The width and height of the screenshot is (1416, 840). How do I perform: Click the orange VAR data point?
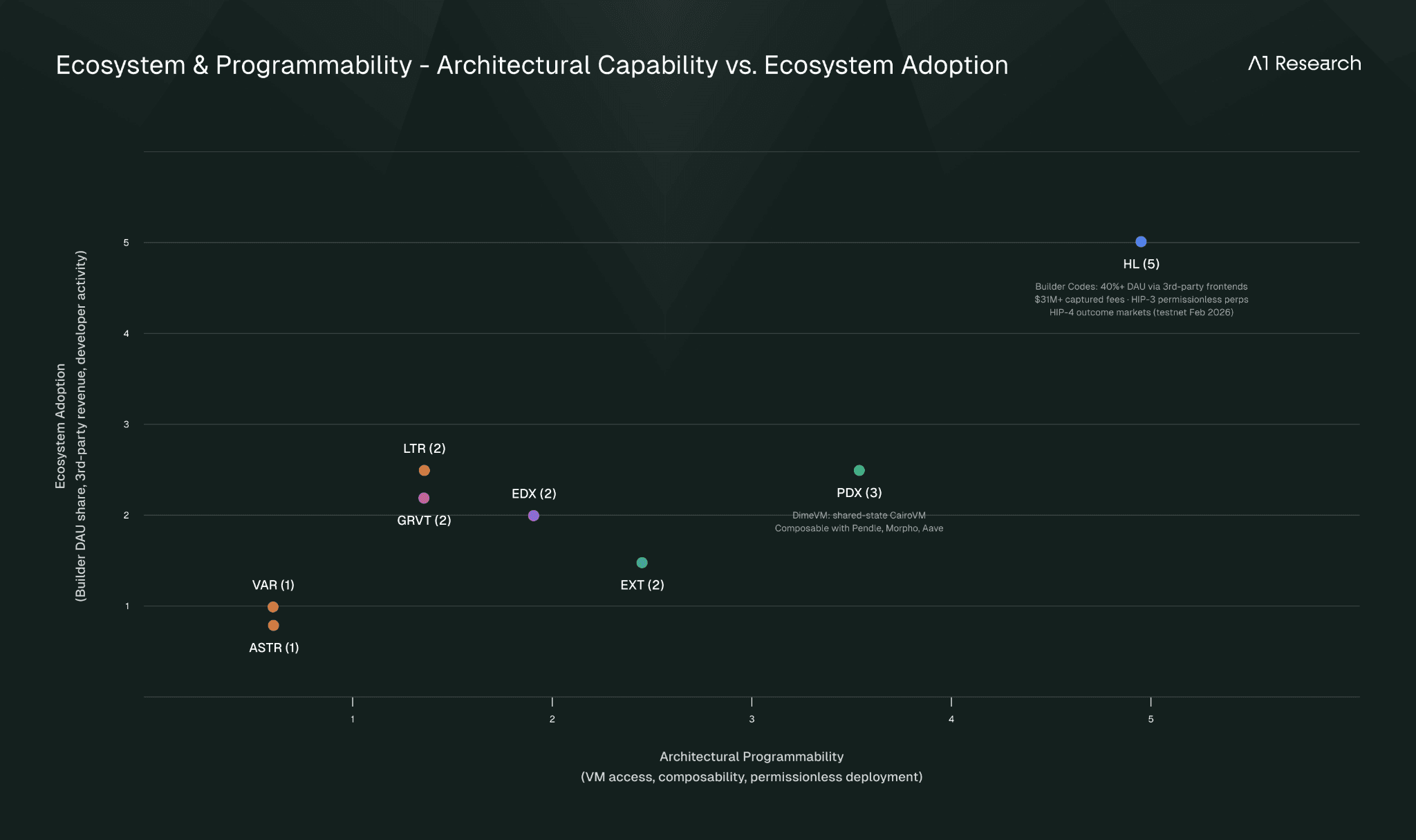tap(273, 607)
